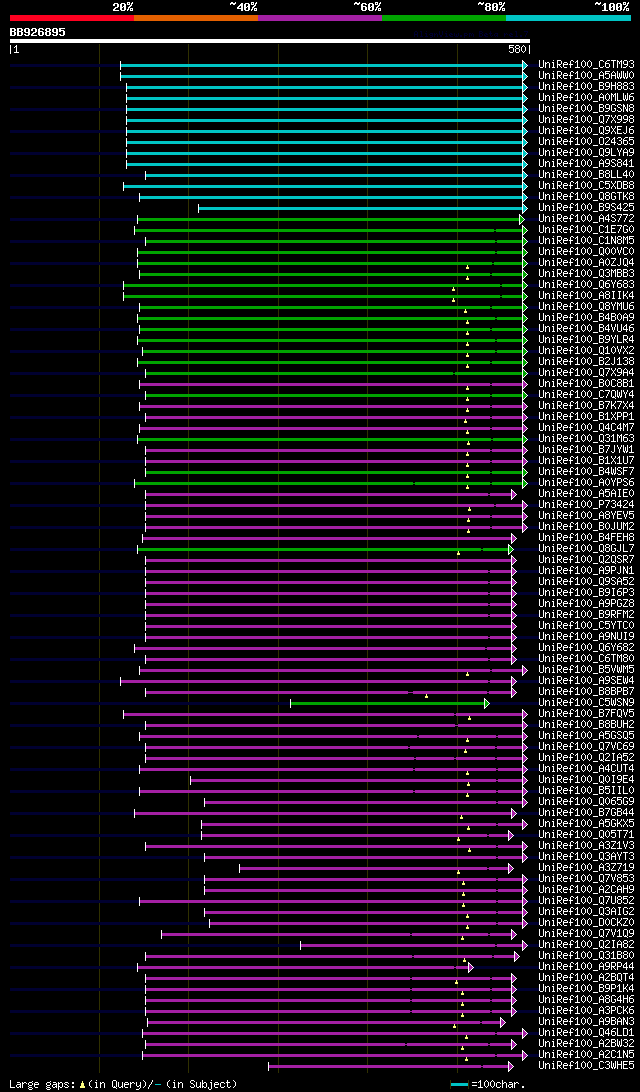This screenshot has width=640, height=1092.
Task: Click the cyan ~100% segment of the identity scale
Action: (568, 17)
